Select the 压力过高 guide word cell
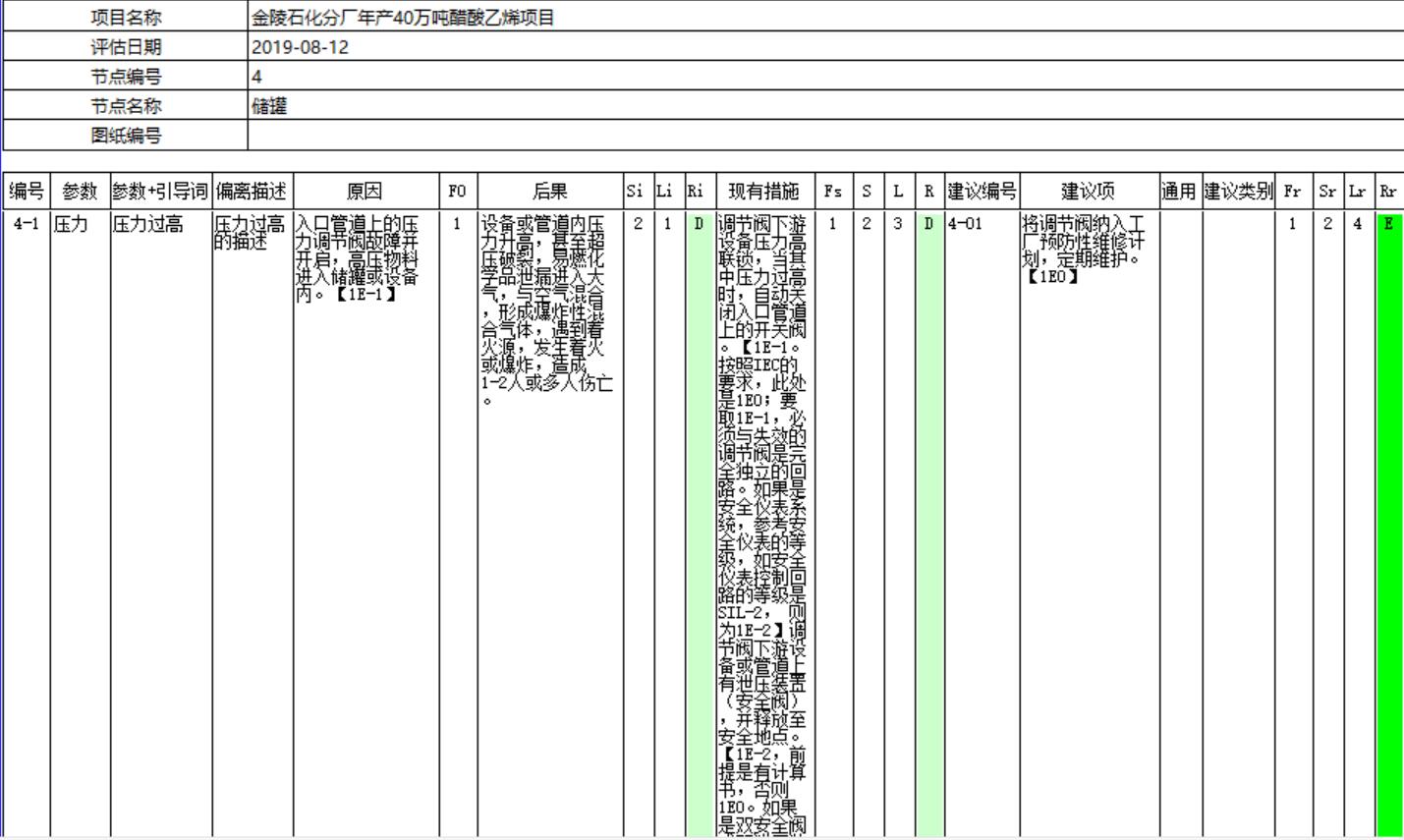The image size is (1404, 840). [x=161, y=523]
